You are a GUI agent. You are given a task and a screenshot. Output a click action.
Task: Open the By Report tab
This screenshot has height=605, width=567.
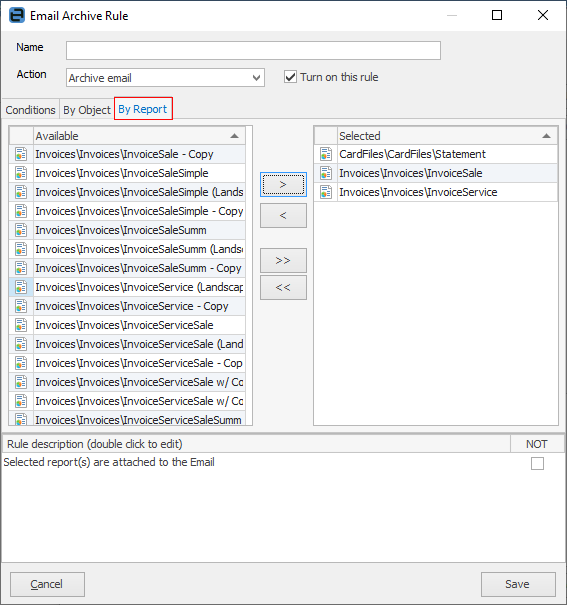coord(143,109)
